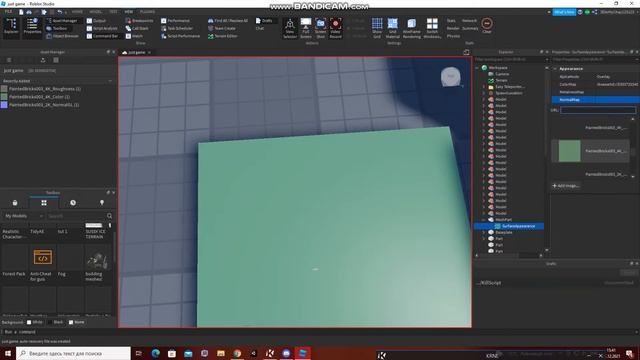Open the Performance window
Viewport: 640px width, 360px height.
pyautogui.click(x=175, y=20)
